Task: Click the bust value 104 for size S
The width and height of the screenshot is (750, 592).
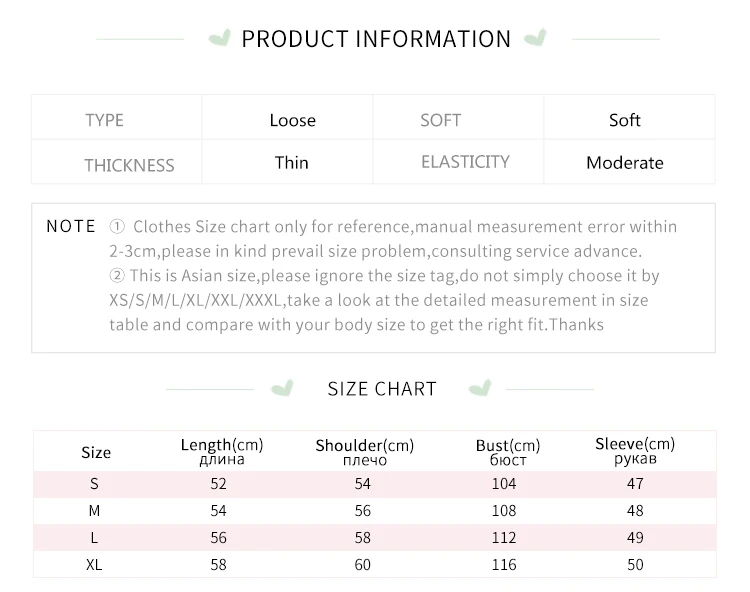Action: (x=504, y=484)
